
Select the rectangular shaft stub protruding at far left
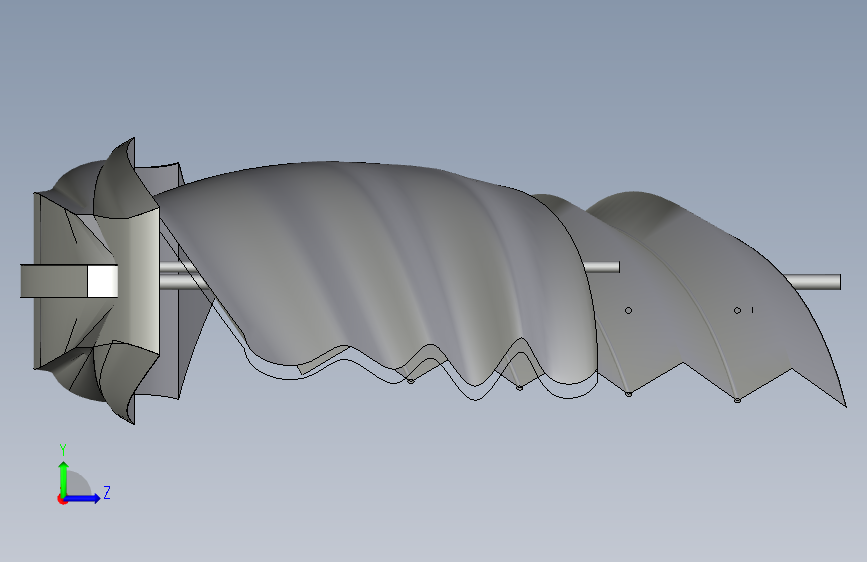click(54, 281)
